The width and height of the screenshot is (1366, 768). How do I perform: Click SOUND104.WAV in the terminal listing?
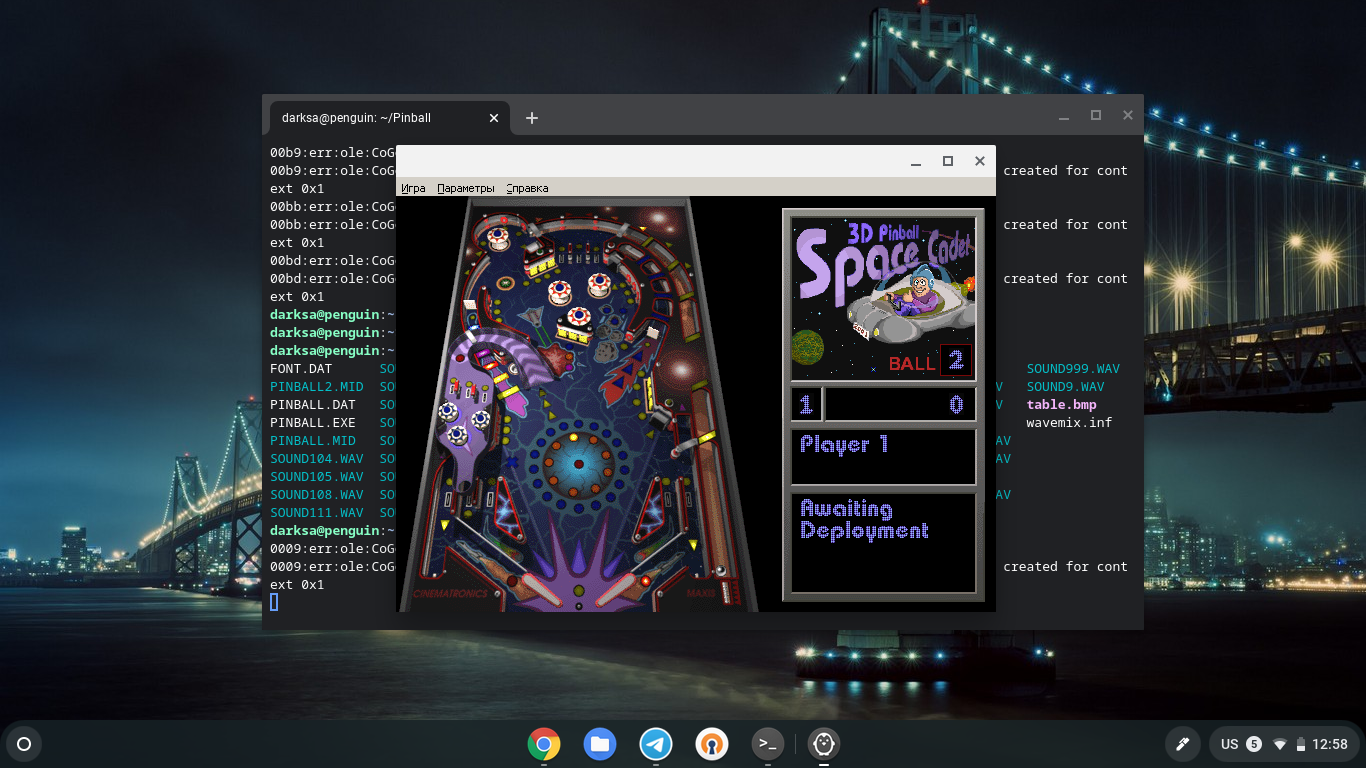click(317, 458)
